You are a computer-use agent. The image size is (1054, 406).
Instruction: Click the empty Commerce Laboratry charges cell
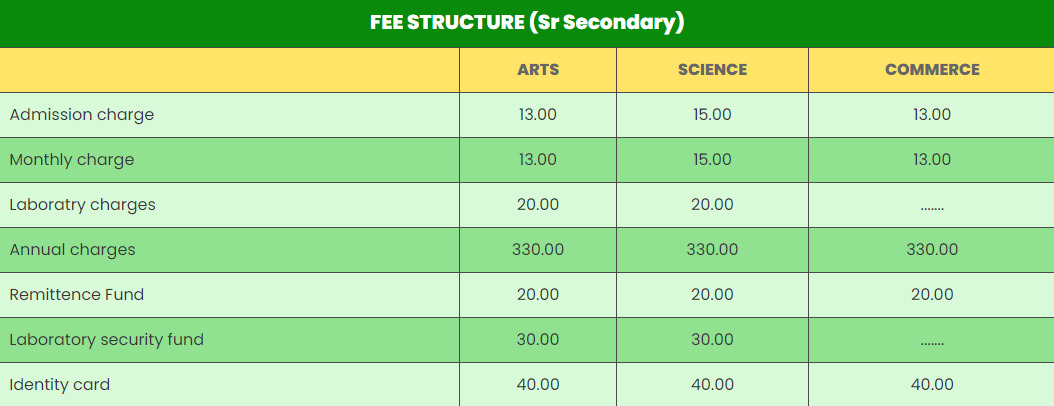[x=932, y=207]
